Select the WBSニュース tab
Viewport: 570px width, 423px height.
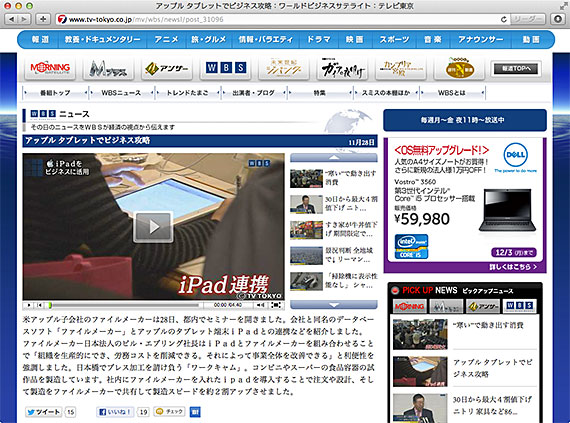click(121, 93)
